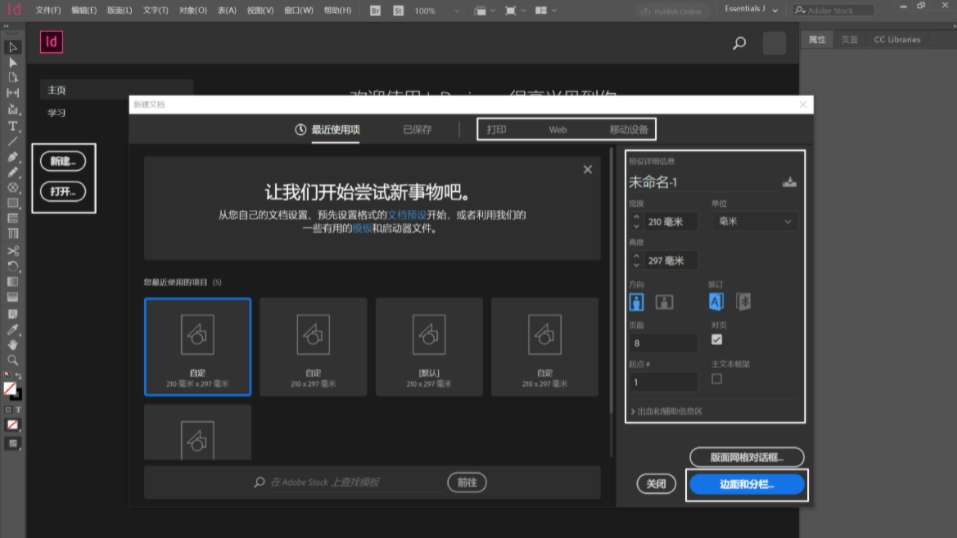Viewport: 957px width, 538px height.
Task: Open the Essentials workspace dropdown
Action: pyautogui.click(x=751, y=9)
